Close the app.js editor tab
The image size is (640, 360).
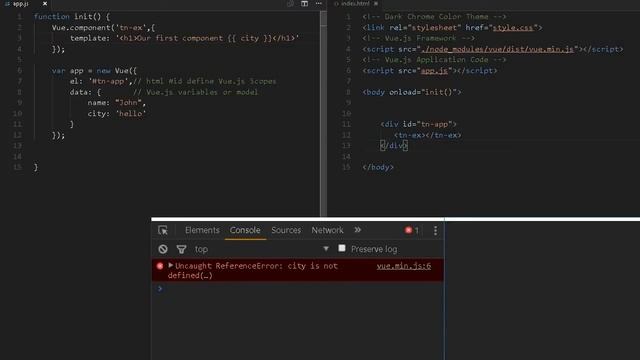[x=45, y=4]
